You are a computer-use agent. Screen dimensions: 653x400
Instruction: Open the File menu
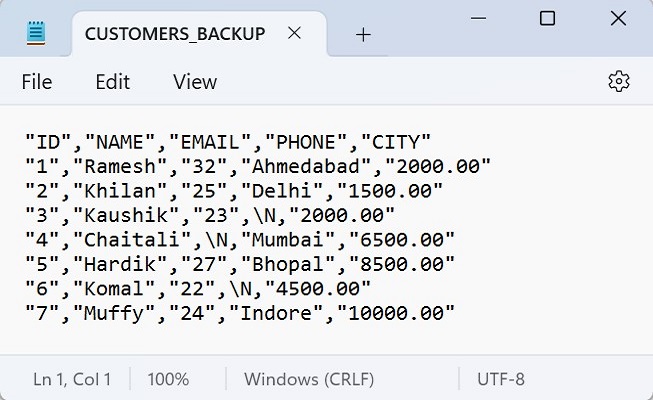tap(37, 82)
